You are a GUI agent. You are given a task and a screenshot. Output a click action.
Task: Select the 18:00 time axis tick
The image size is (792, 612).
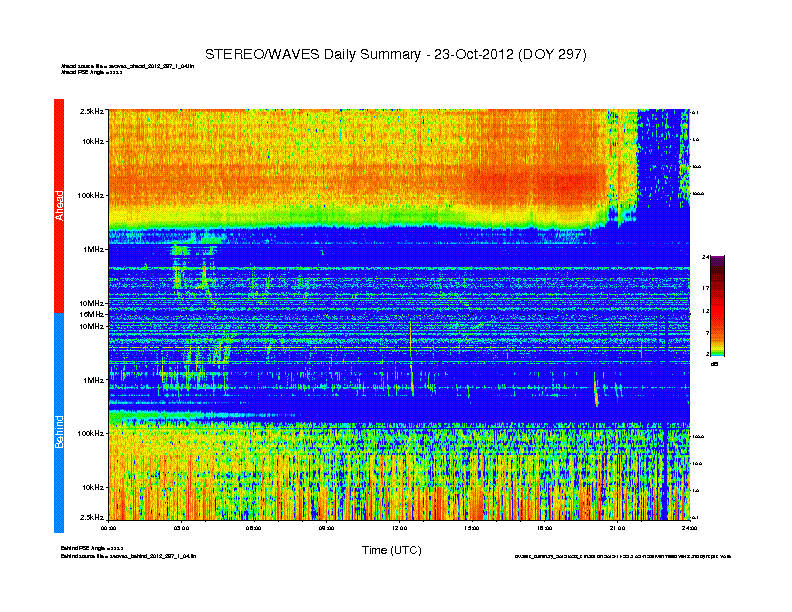545,527
